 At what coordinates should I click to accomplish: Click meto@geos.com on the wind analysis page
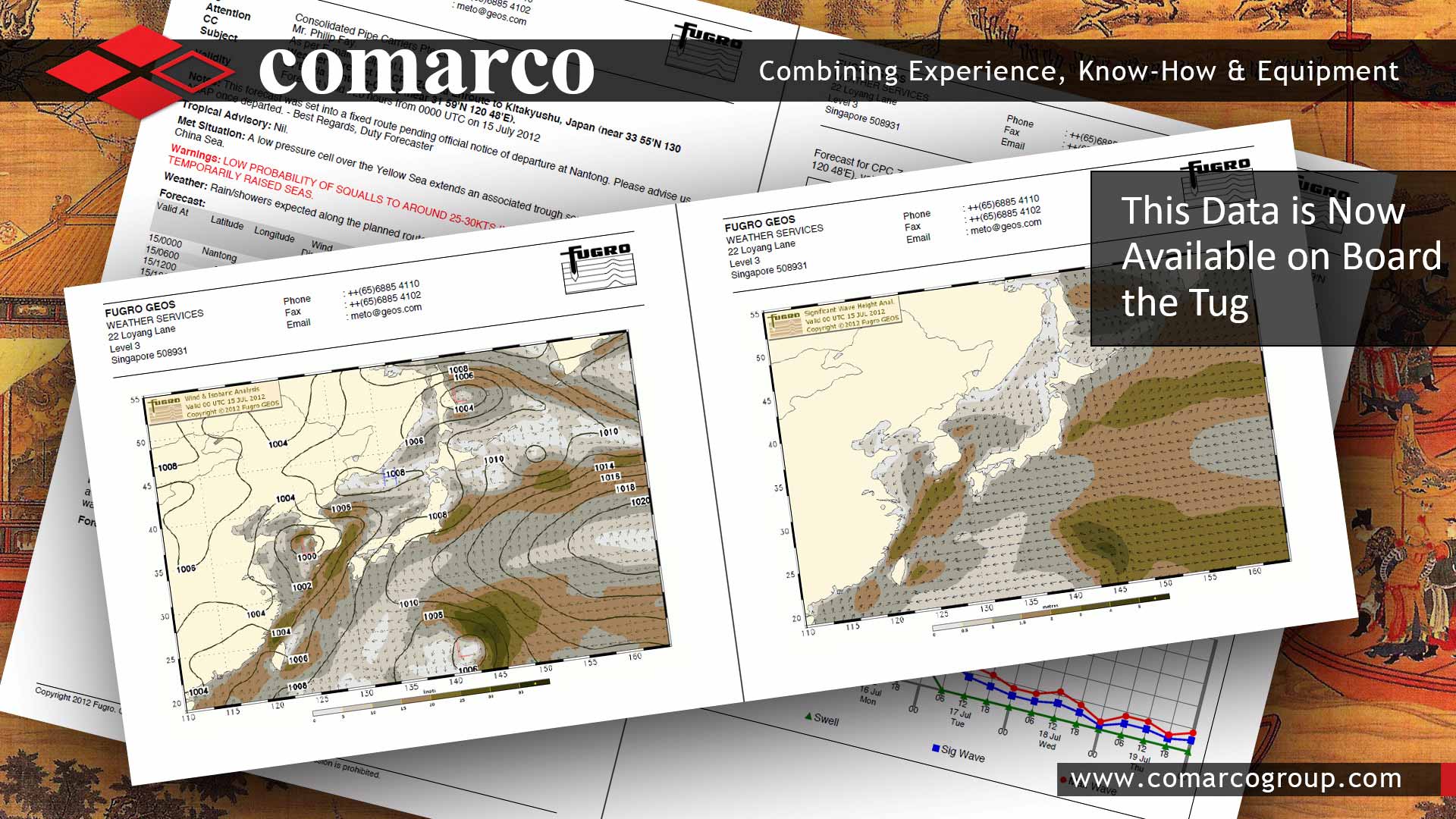(386, 311)
